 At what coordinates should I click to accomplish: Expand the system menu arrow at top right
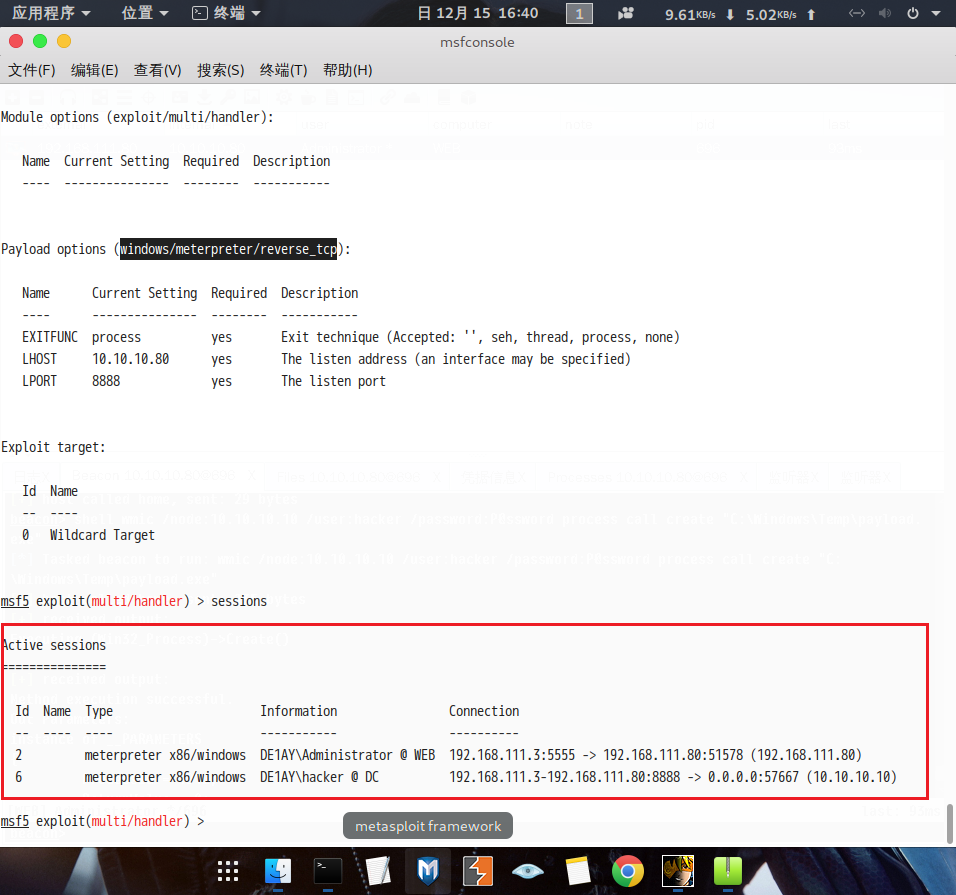936,13
